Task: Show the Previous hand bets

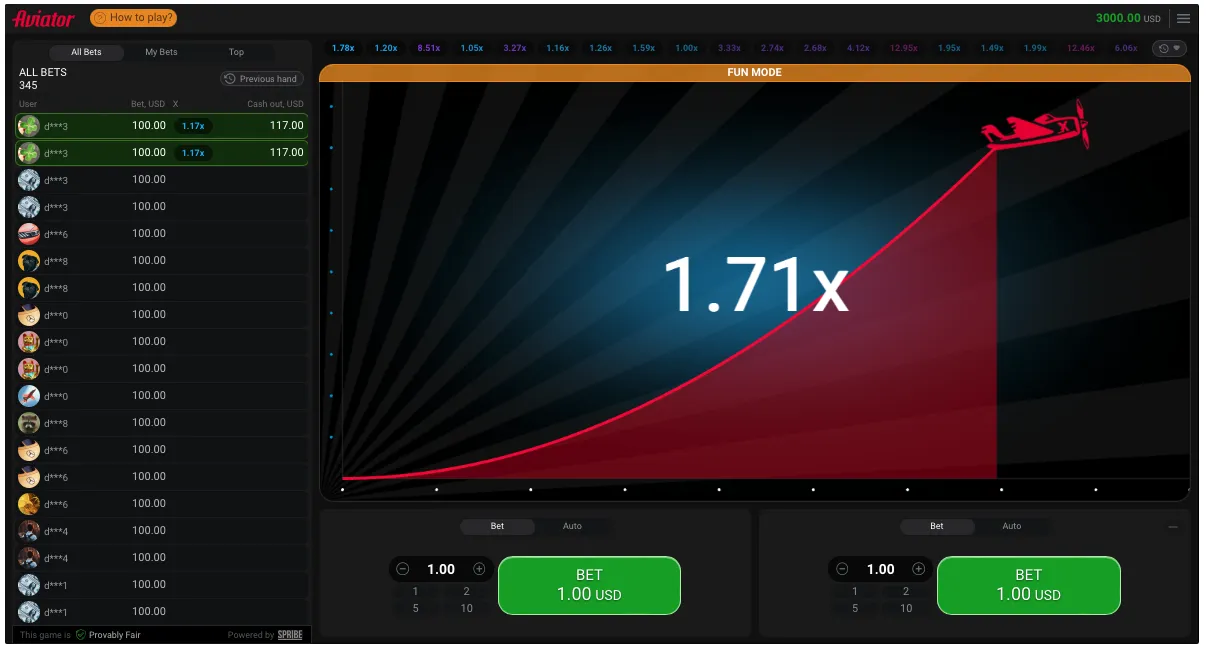Action: click(x=261, y=79)
